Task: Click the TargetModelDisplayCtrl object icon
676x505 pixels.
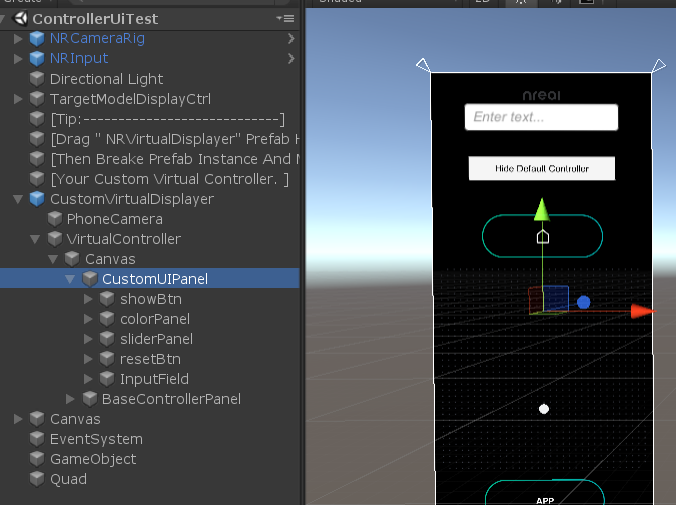Action: 37,98
